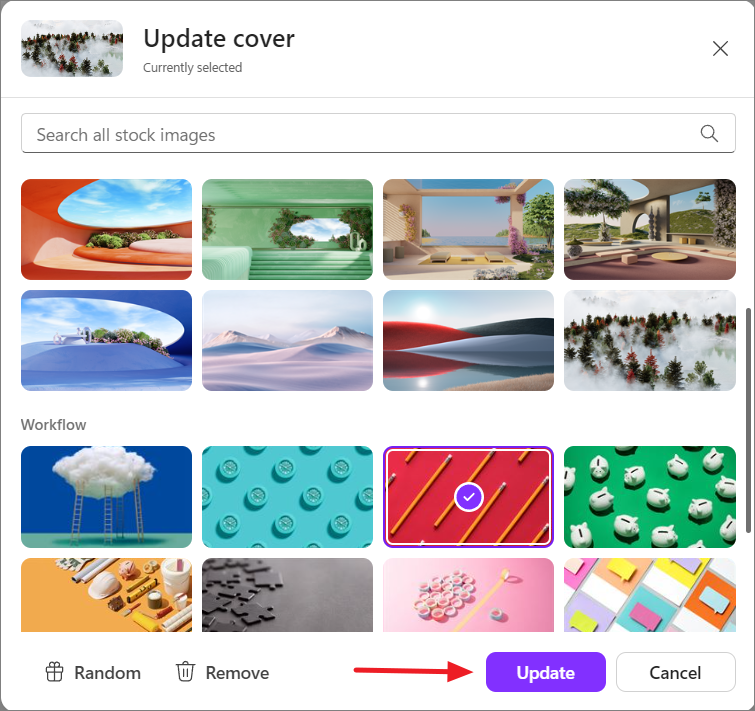The height and width of the screenshot is (711, 755).
Task: Choose the teal clocks pattern image
Action: click(x=287, y=497)
